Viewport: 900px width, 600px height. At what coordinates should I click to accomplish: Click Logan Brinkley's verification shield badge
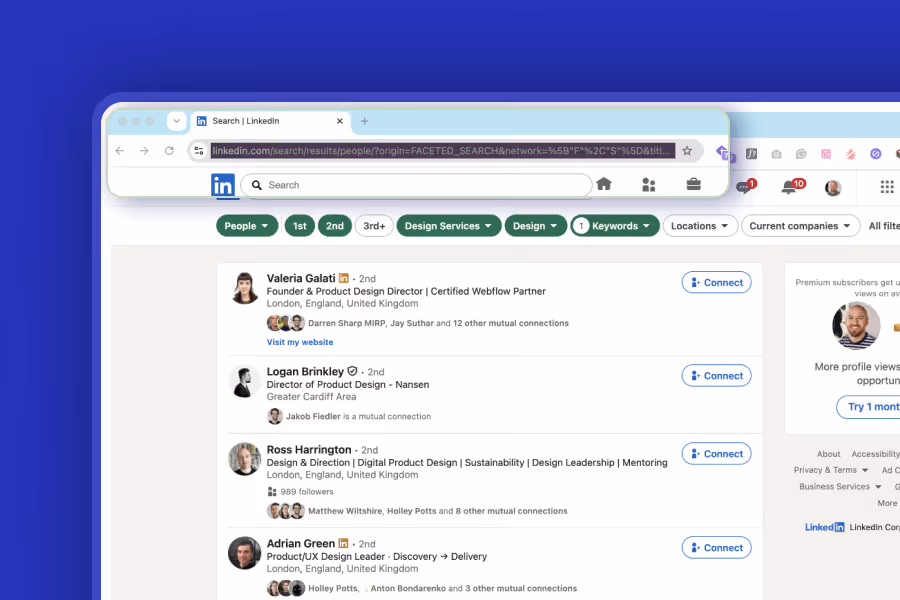click(352, 371)
